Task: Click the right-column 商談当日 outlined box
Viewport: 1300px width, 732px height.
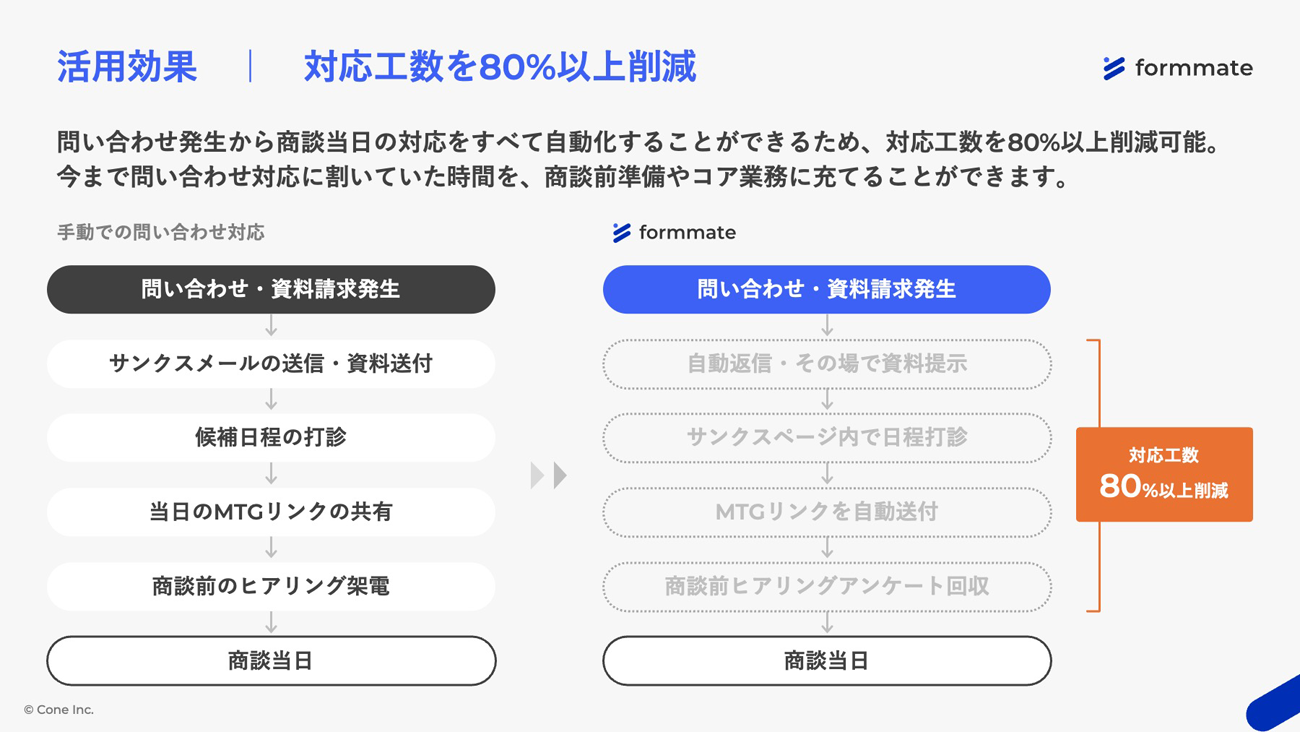Action: click(x=827, y=661)
